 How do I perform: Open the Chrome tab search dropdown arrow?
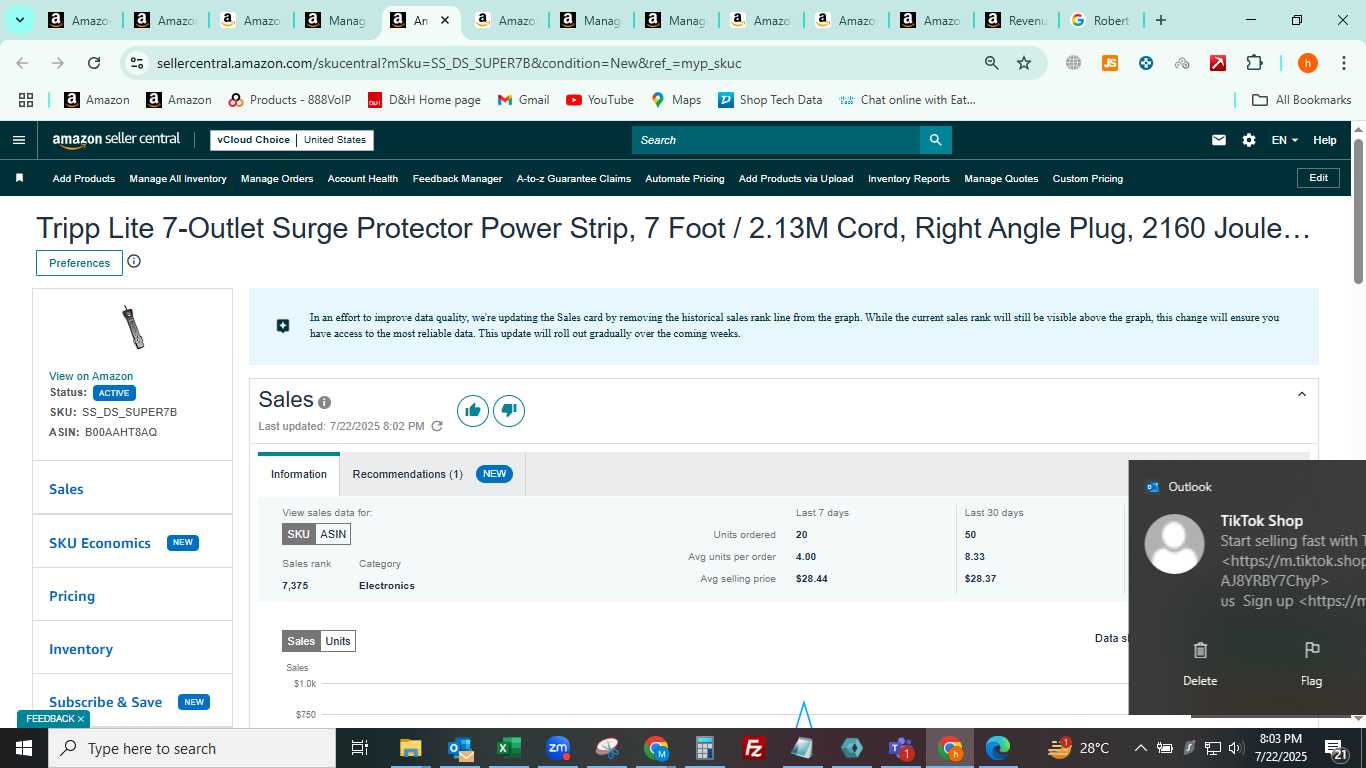tap(19, 20)
